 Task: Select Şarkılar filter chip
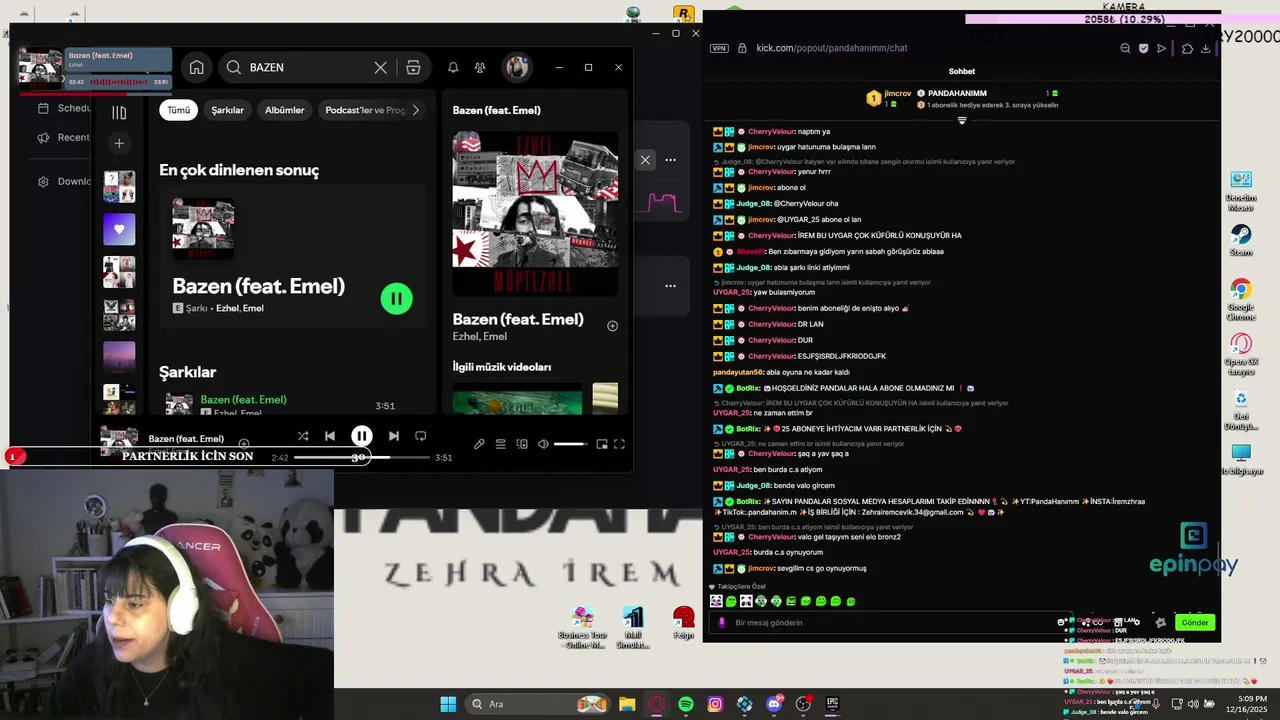[227, 110]
